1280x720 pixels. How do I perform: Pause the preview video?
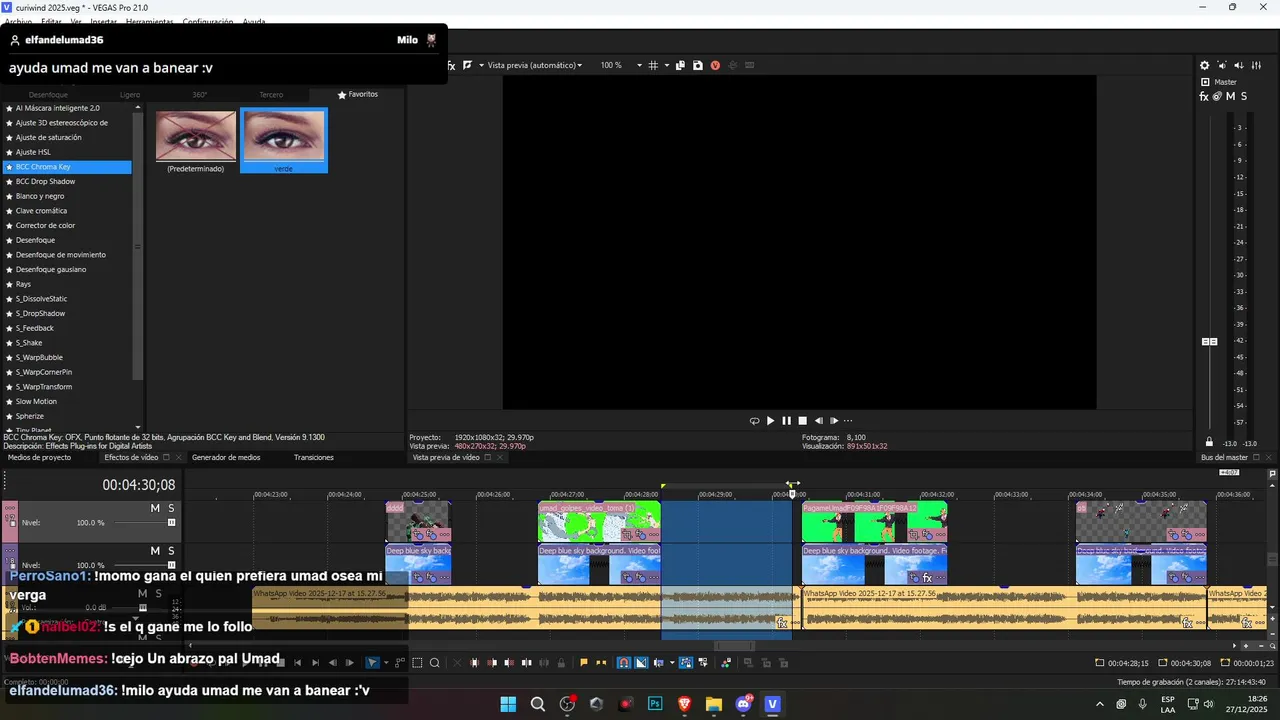786,421
